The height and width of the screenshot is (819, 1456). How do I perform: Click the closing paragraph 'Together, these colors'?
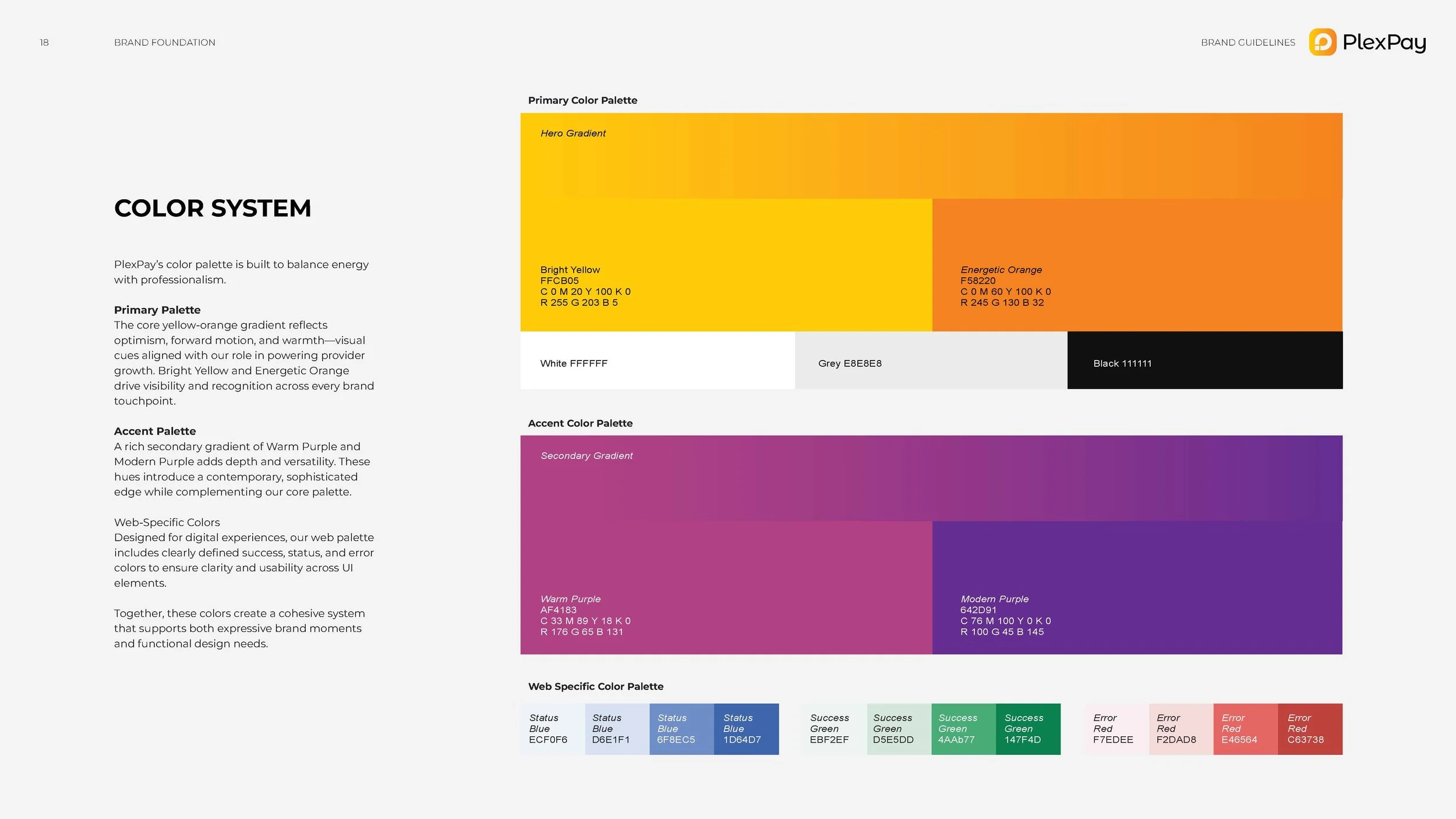[x=239, y=629]
